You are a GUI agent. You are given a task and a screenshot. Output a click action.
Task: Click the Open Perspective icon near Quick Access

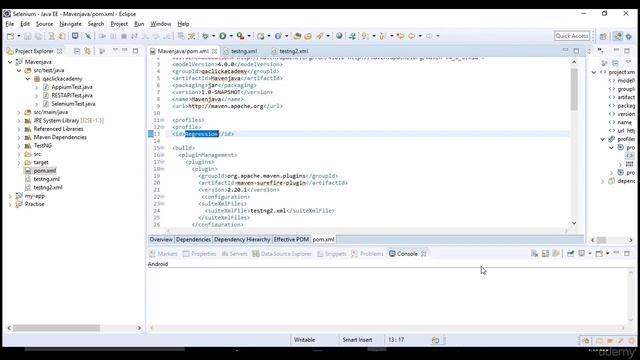[603, 36]
